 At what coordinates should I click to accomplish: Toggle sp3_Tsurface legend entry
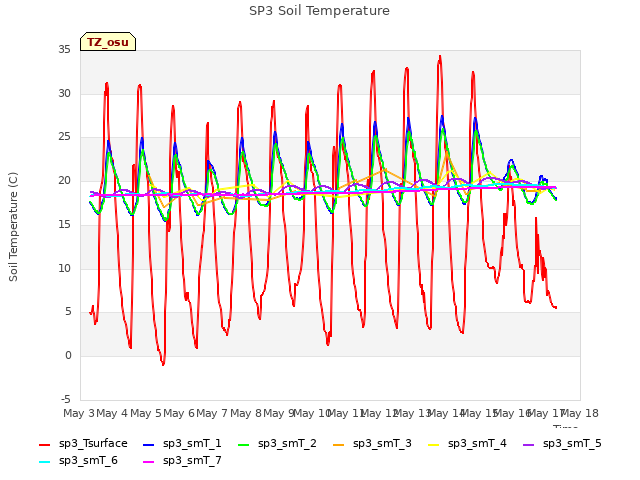83,444
